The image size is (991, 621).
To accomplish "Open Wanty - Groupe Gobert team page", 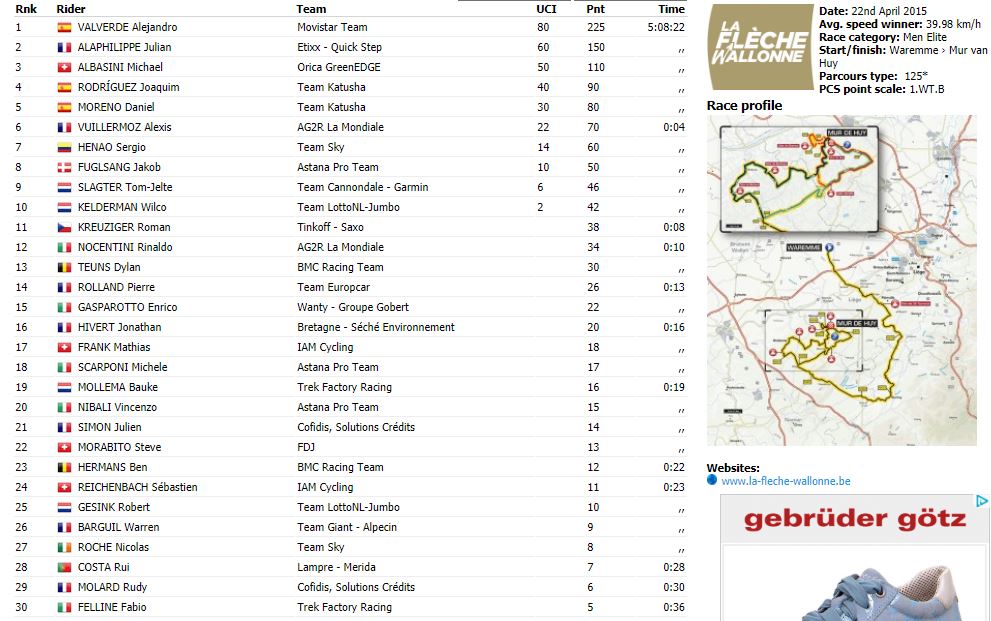I will tap(353, 308).
